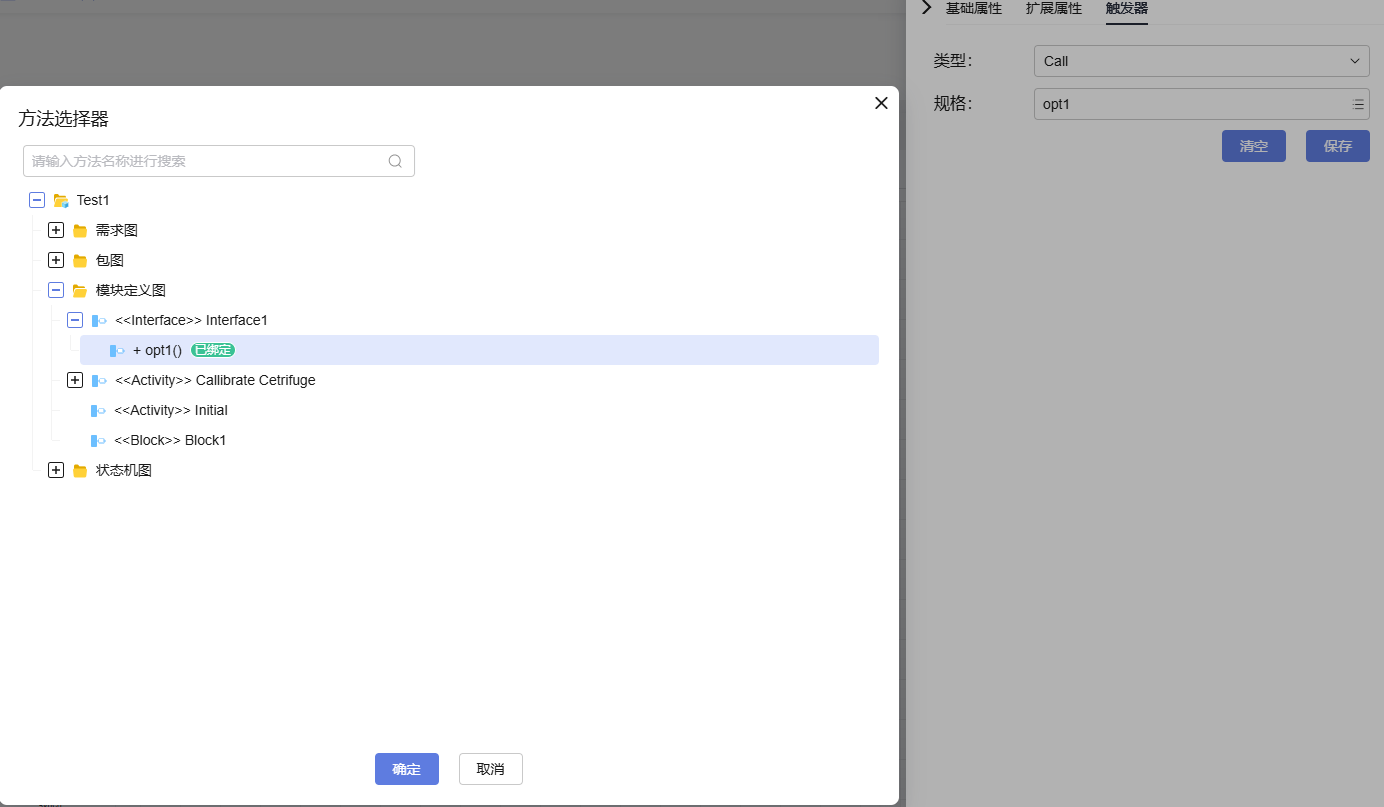
Task: Click the 需求图 folder icon
Action: [x=80, y=231]
